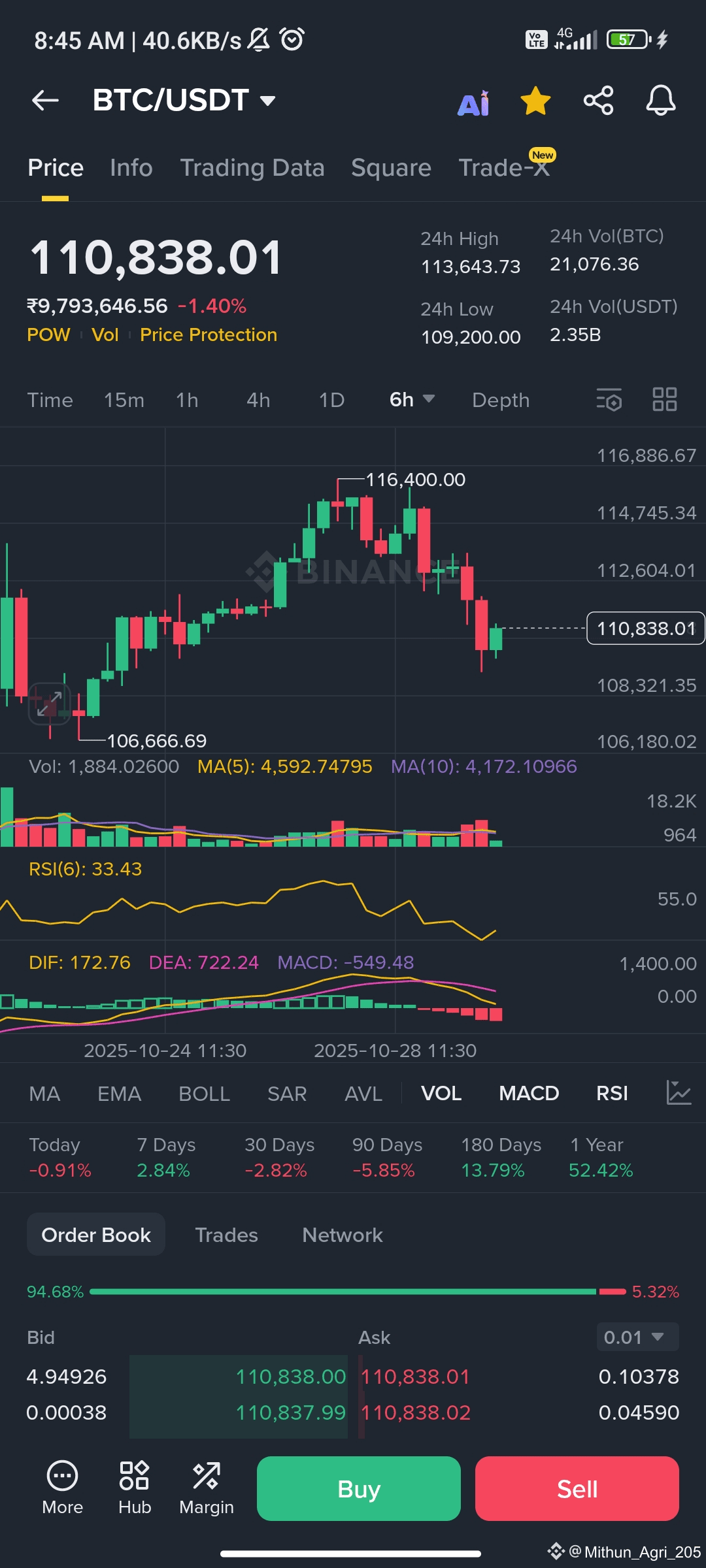The width and height of the screenshot is (706, 1568).
Task: Tap the POW tag
Action: click(x=48, y=335)
